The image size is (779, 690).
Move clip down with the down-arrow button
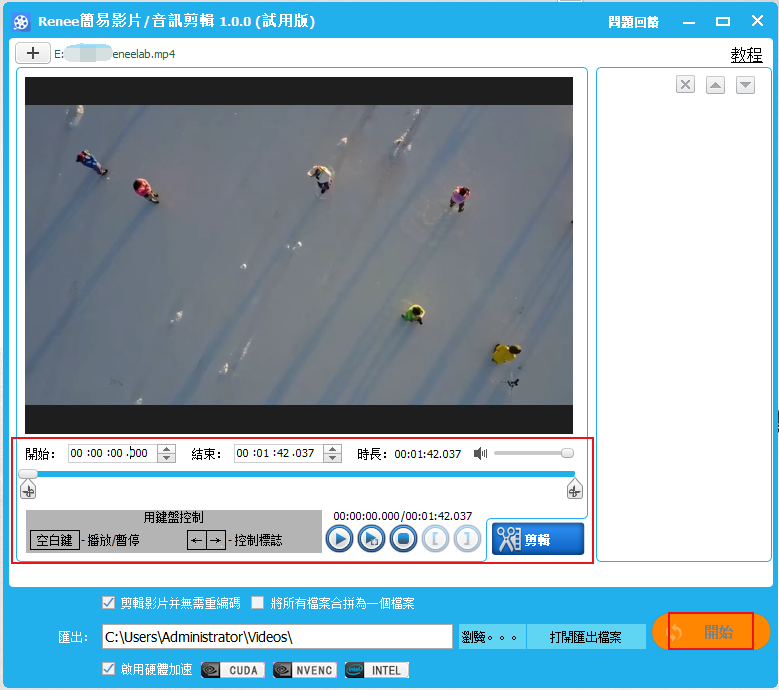click(745, 84)
